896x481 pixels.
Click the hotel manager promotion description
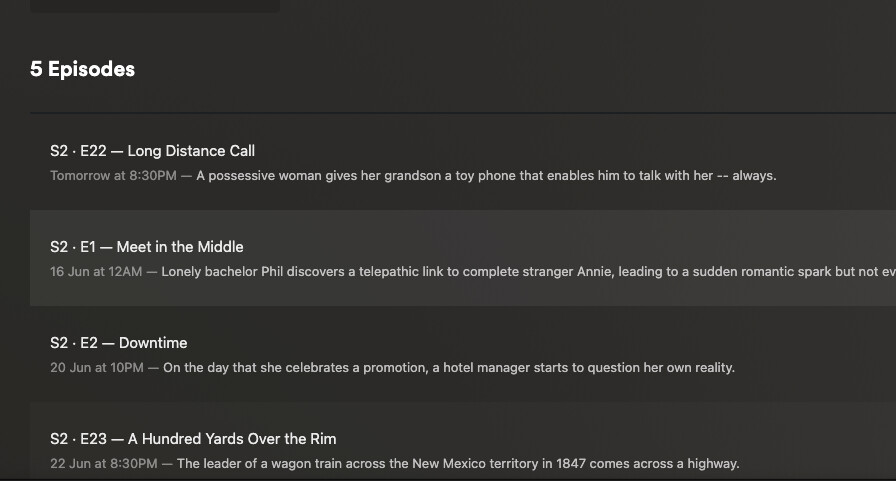point(448,368)
